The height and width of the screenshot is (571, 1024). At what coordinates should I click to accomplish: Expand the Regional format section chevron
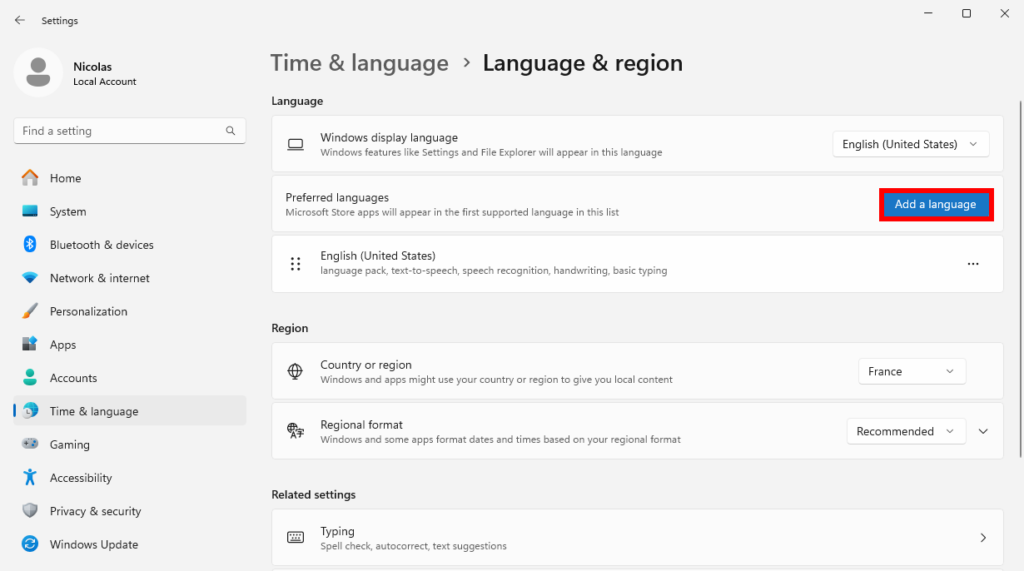984,431
